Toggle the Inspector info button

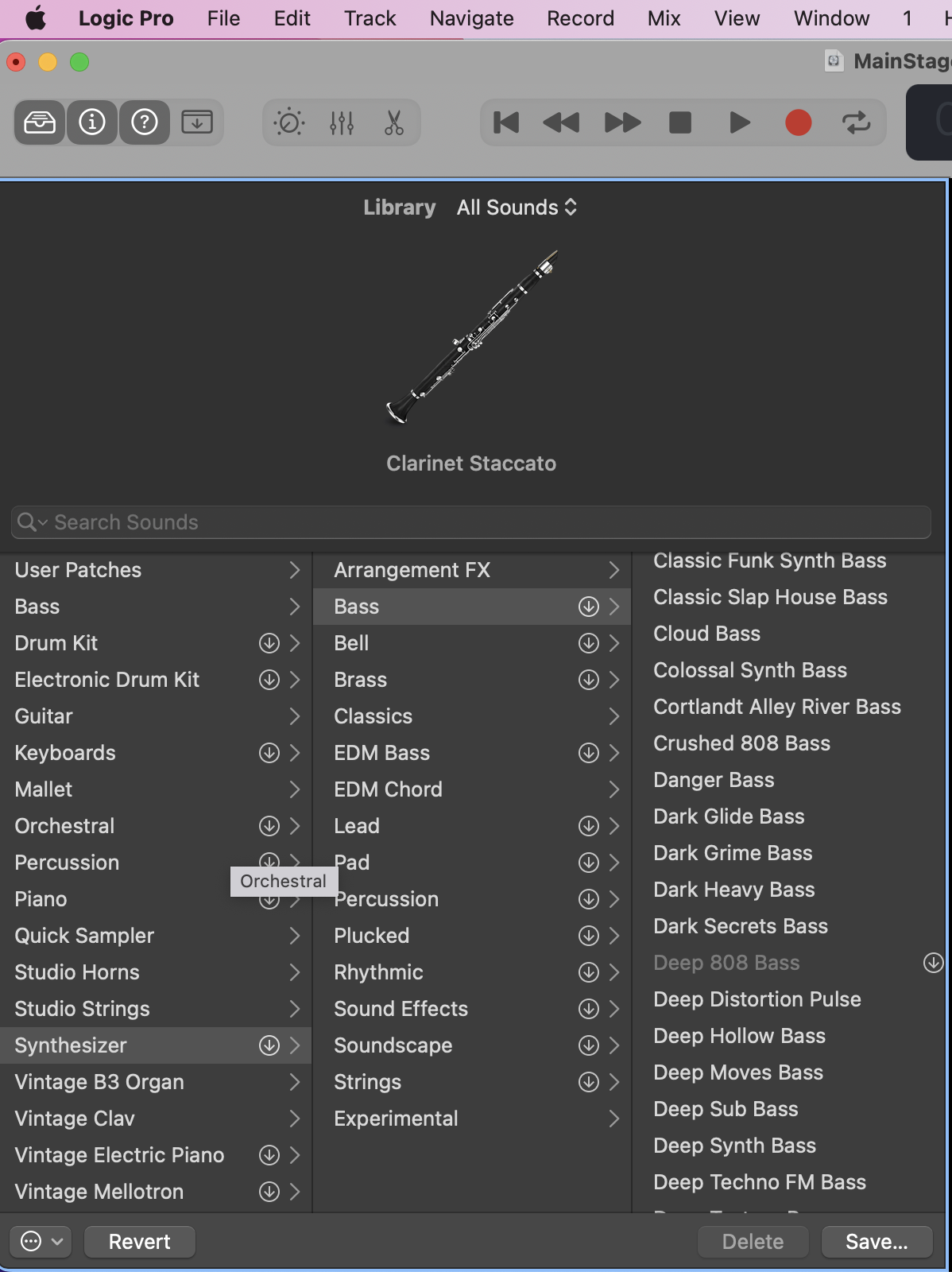pos(92,122)
